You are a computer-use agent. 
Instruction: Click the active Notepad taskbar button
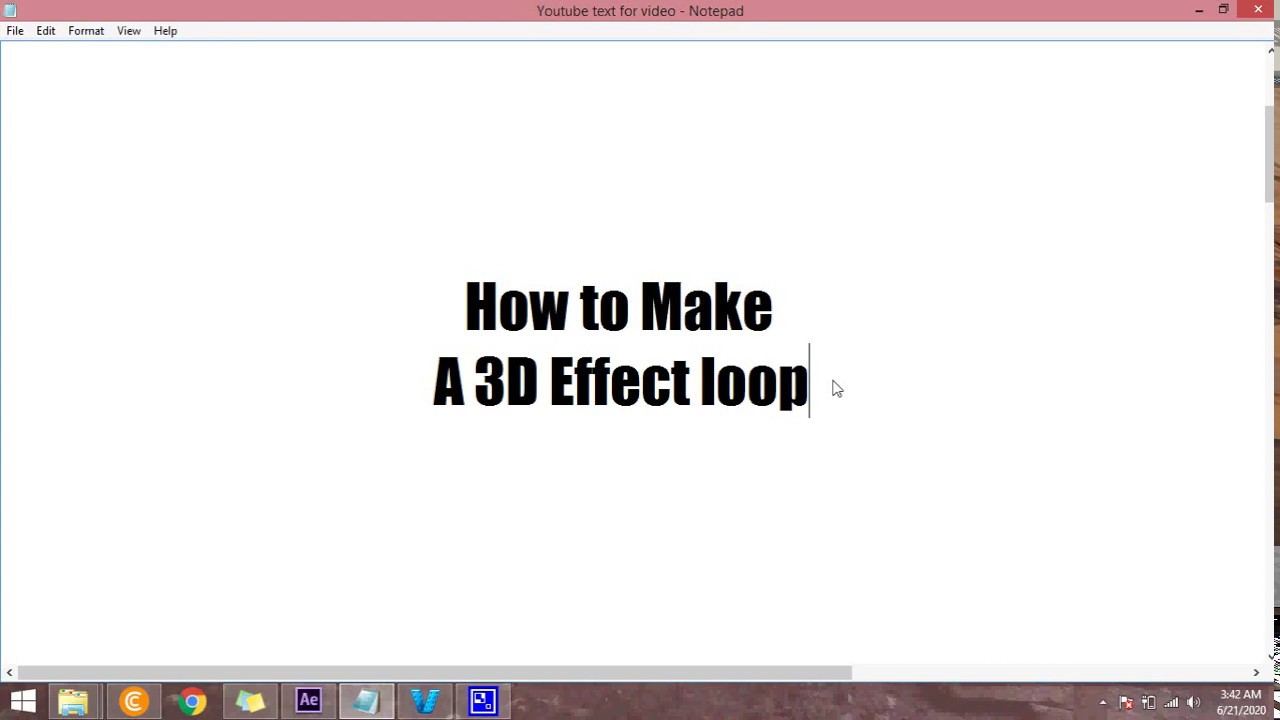click(x=366, y=701)
